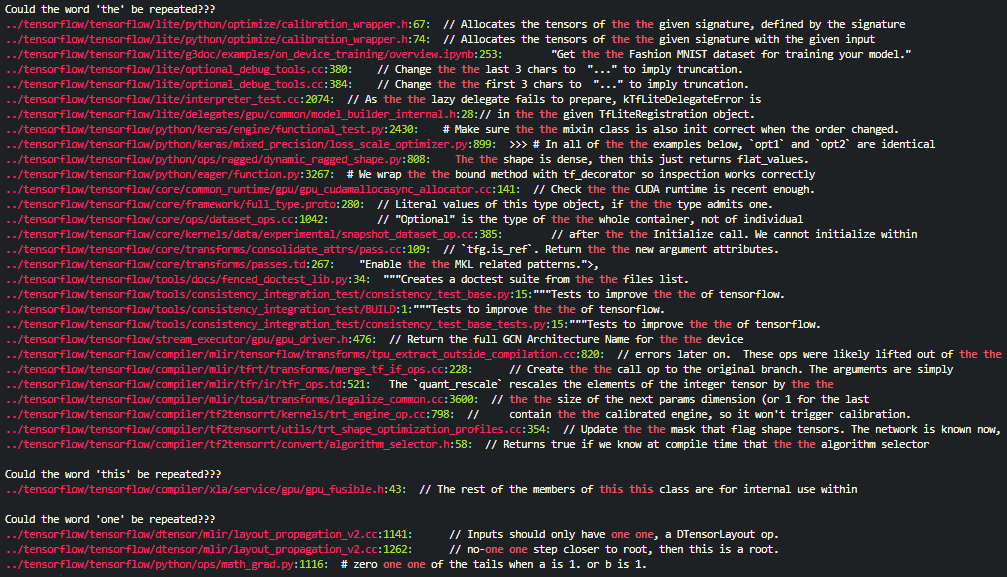The image size is (1007, 577).
Task: Click the gpu_driver.h:476 path
Action: click(189, 339)
